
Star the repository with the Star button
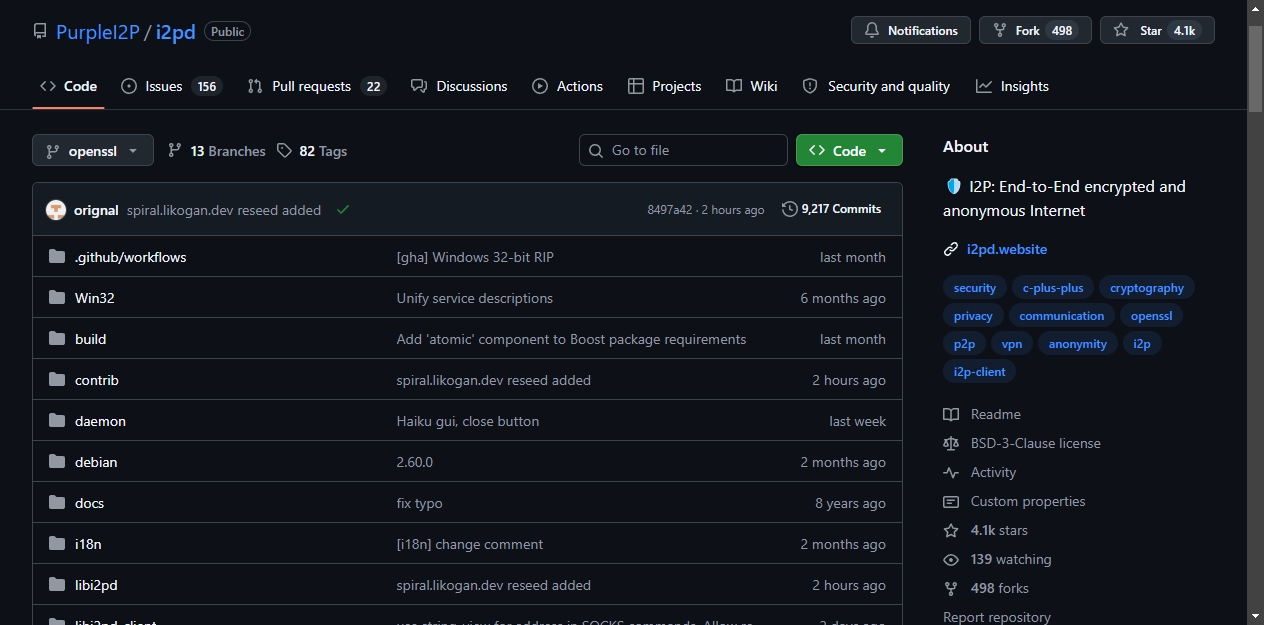point(1157,30)
